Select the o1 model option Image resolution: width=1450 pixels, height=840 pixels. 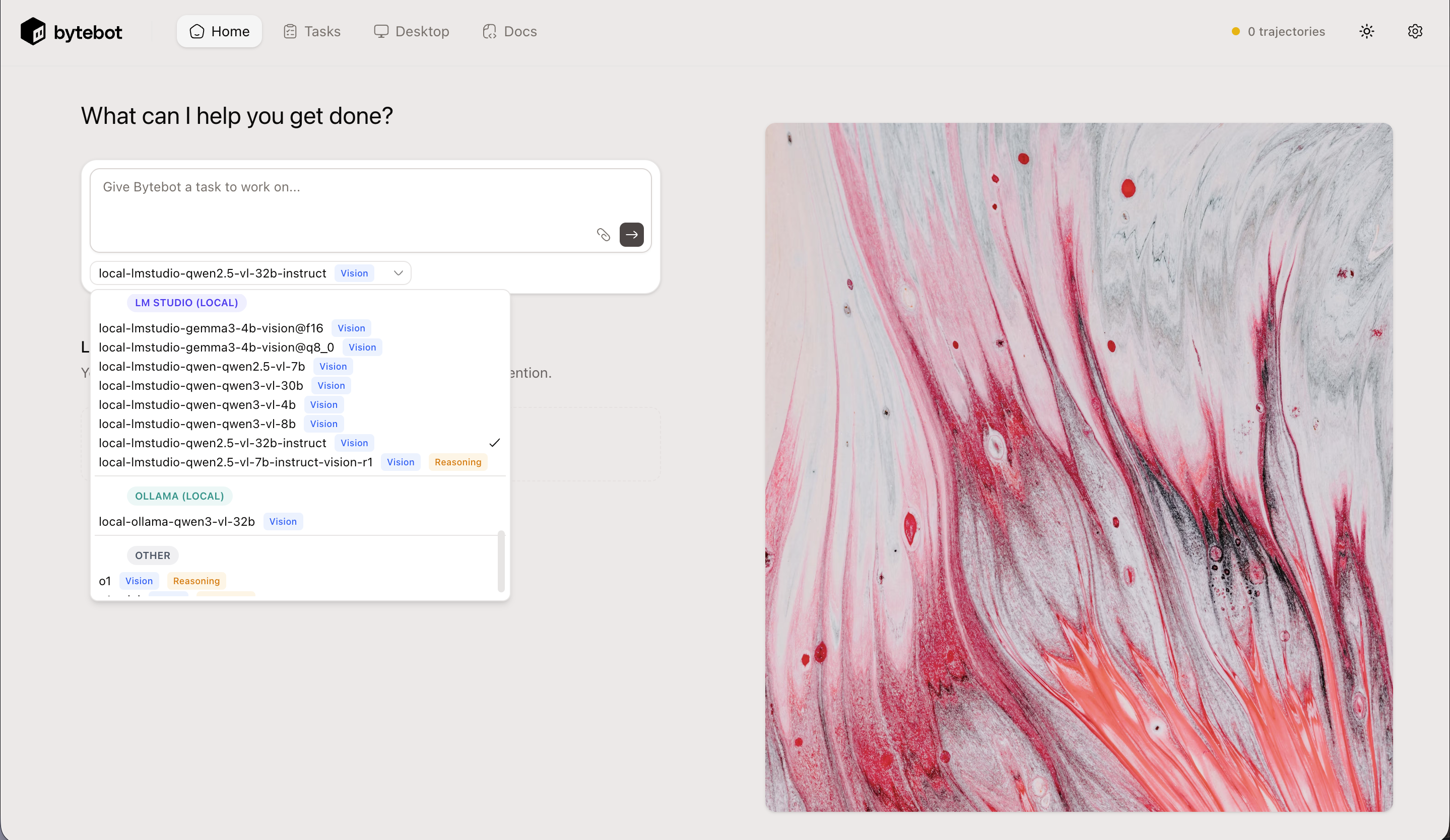(x=105, y=581)
